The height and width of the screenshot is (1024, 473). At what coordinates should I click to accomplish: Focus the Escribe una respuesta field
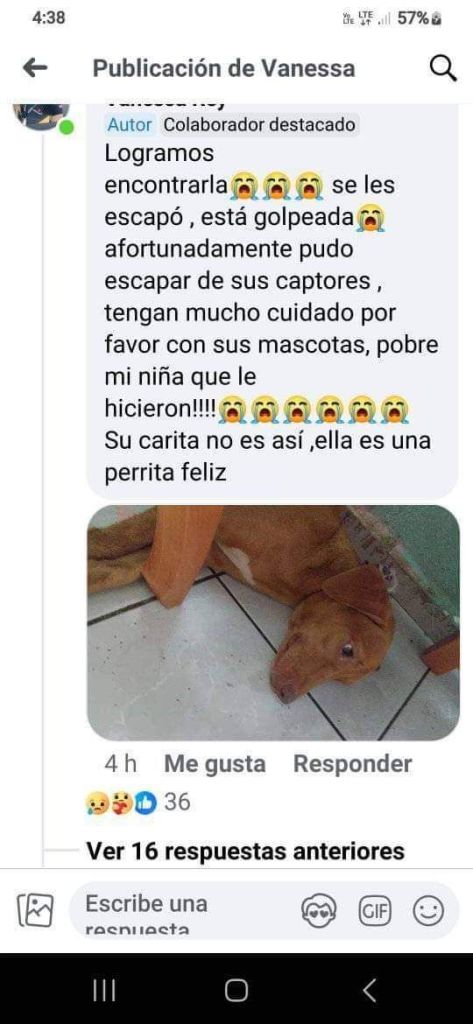click(x=184, y=910)
